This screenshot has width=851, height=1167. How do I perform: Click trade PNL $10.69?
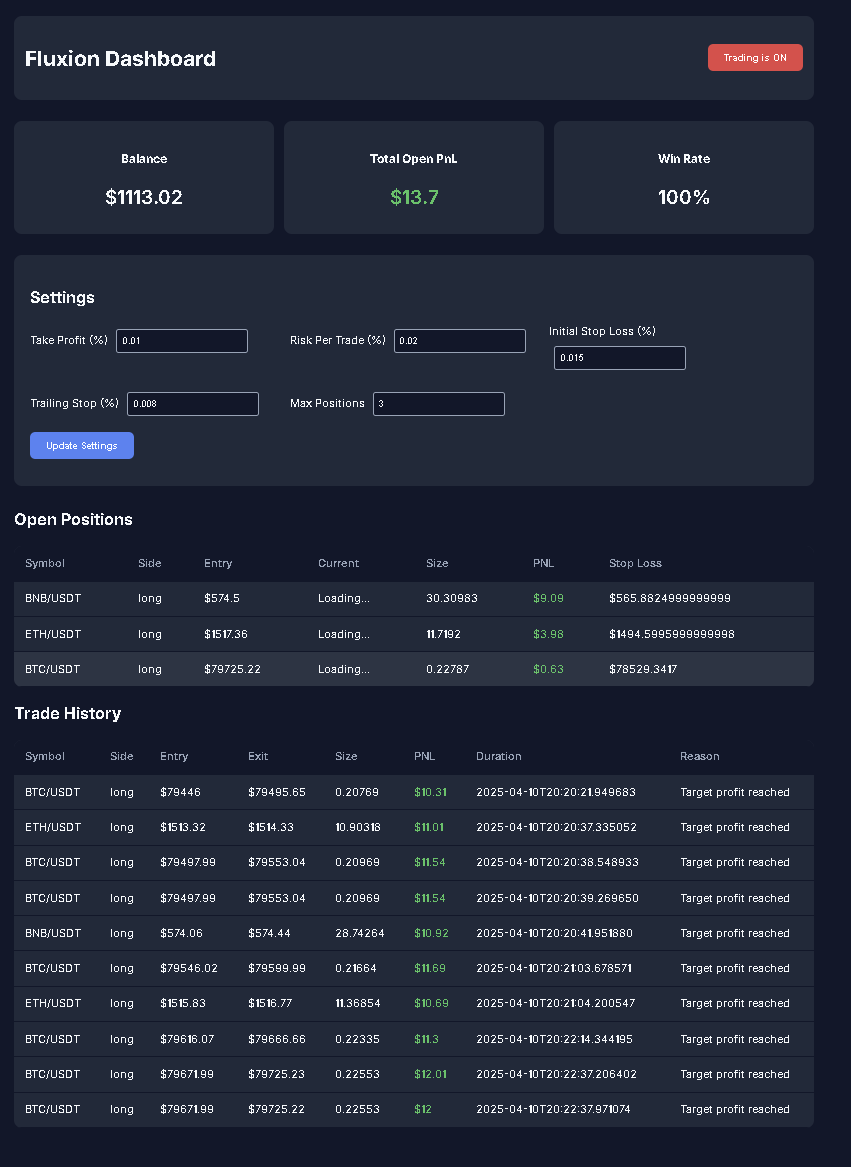(431, 1003)
